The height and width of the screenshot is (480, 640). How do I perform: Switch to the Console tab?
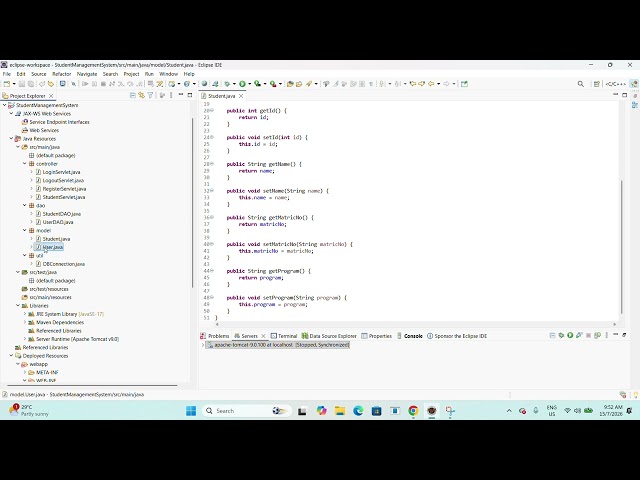(x=410, y=336)
